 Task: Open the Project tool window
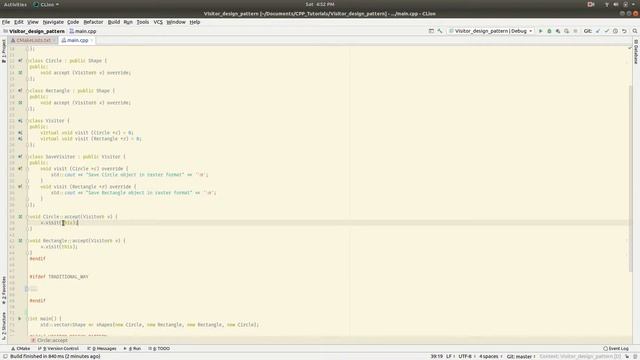(4, 51)
